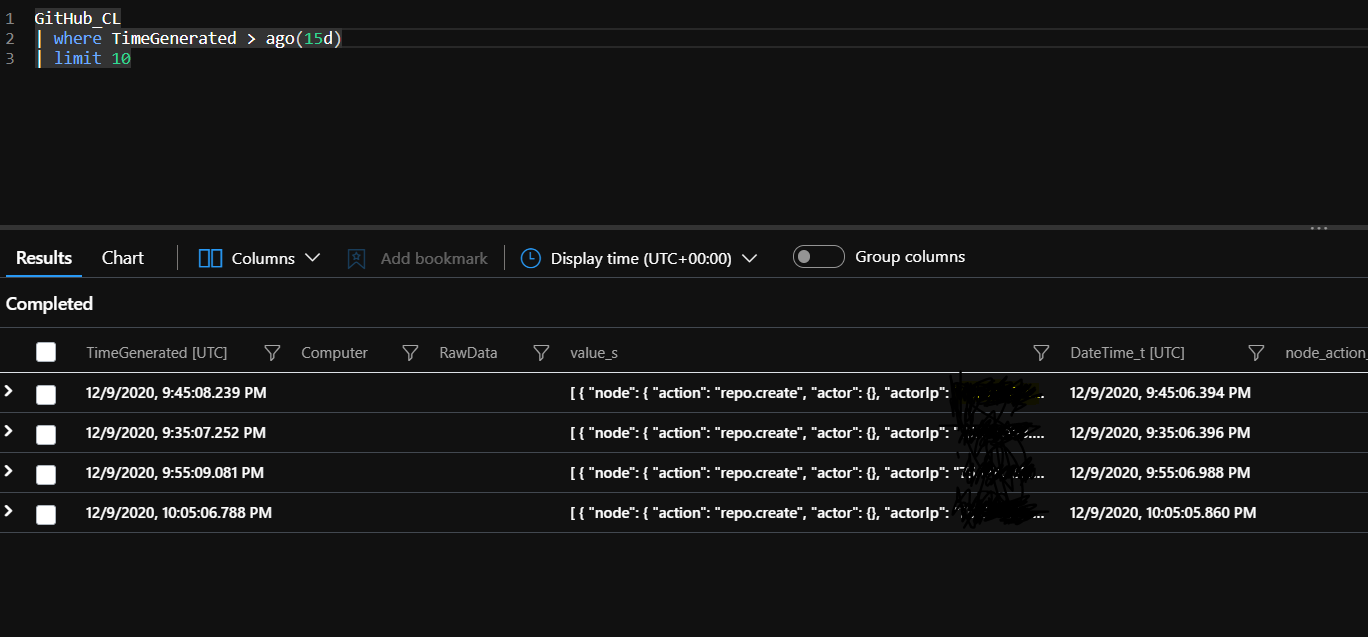Click value_s cell in 9:45:08.239 PM row

coord(808,393)
